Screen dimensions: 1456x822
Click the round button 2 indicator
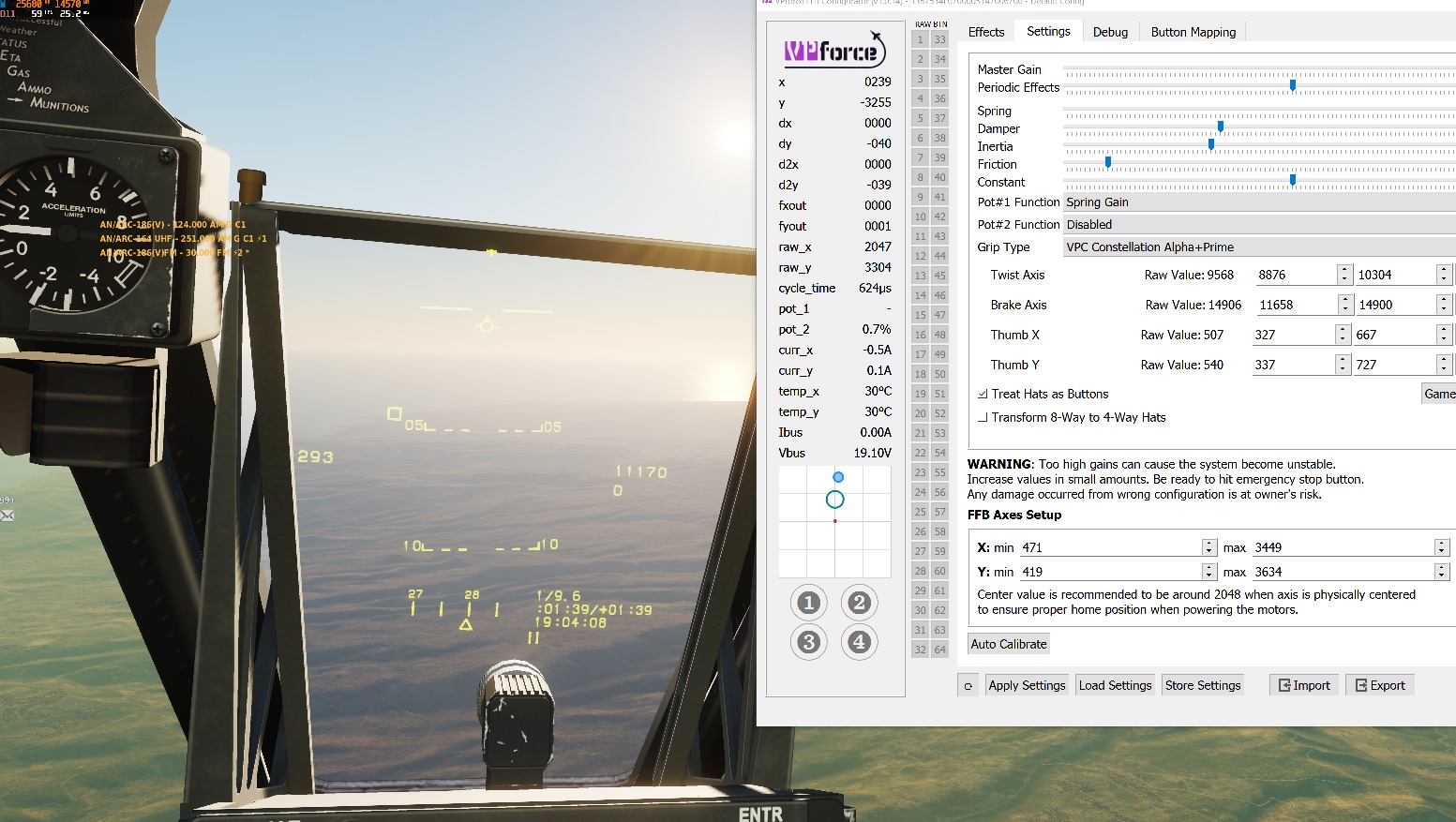click(859, 603)
